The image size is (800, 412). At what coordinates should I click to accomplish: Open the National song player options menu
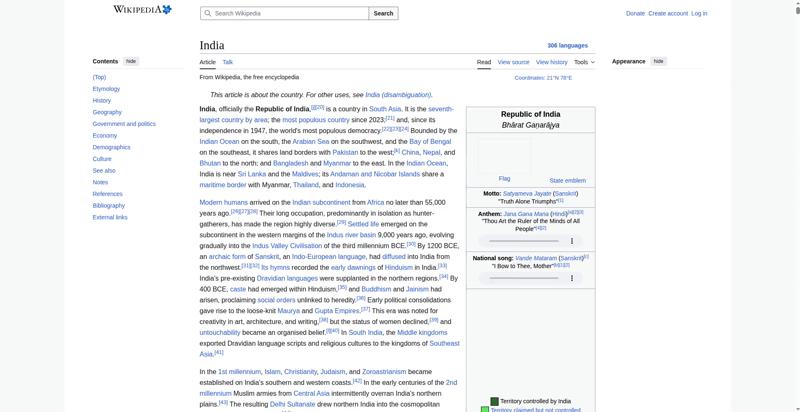click(x=572, y=277)
